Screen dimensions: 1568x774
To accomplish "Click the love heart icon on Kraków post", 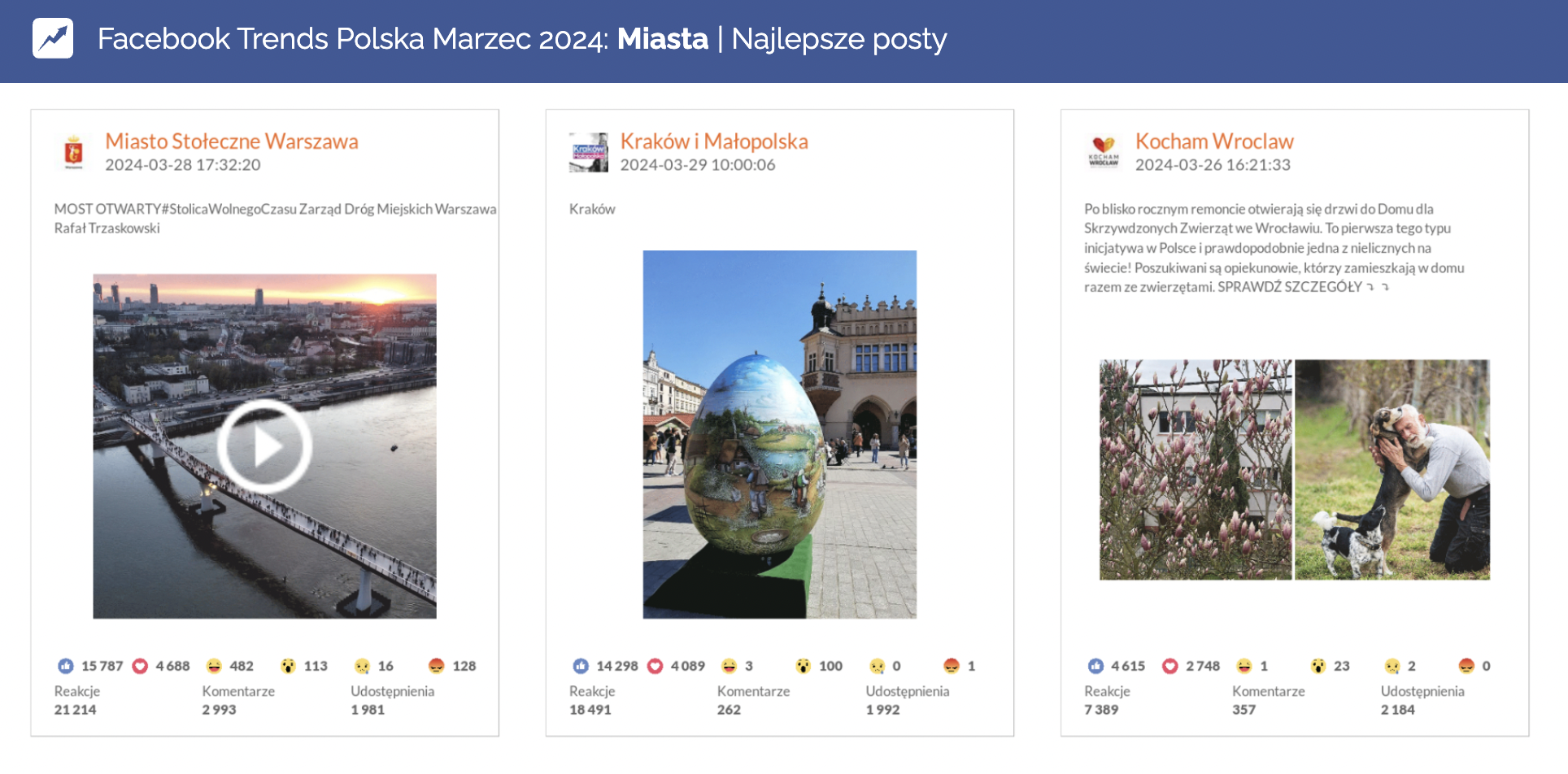I will pyautogui.click(x=655, y=666).
